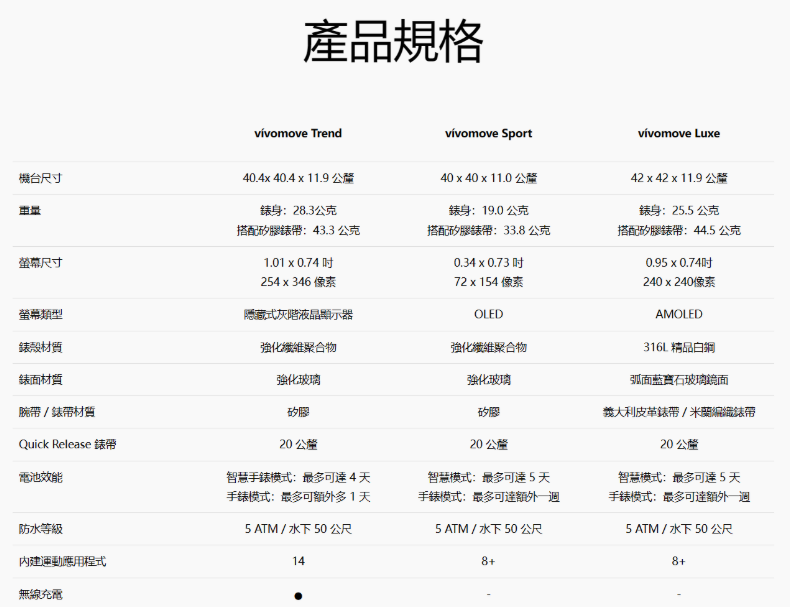This screenshot has width=790, height=607.
Task: Click the Quick Release 錶帶 row label
Action: 68,444
